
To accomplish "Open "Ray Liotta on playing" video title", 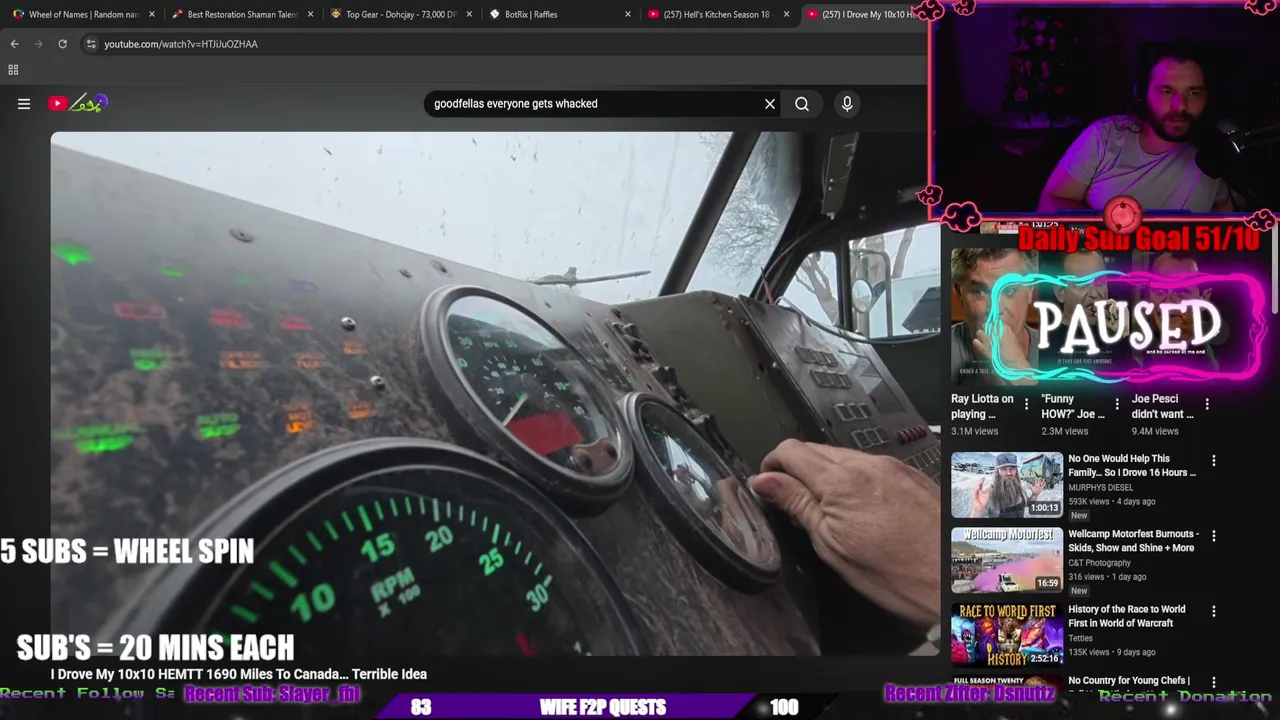I will tap(982, 406).
